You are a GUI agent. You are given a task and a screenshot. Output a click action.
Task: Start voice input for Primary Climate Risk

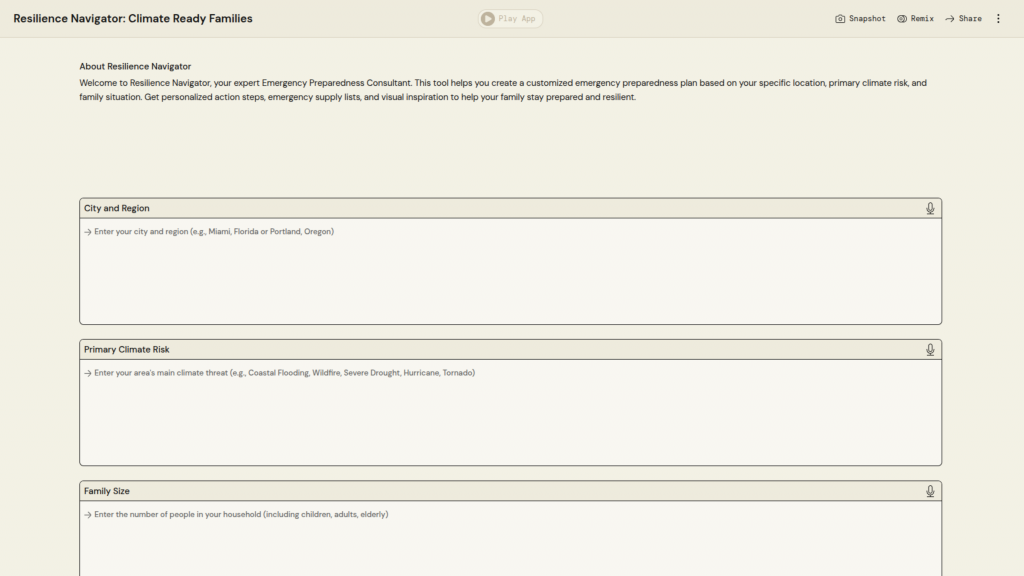(930, 350)
